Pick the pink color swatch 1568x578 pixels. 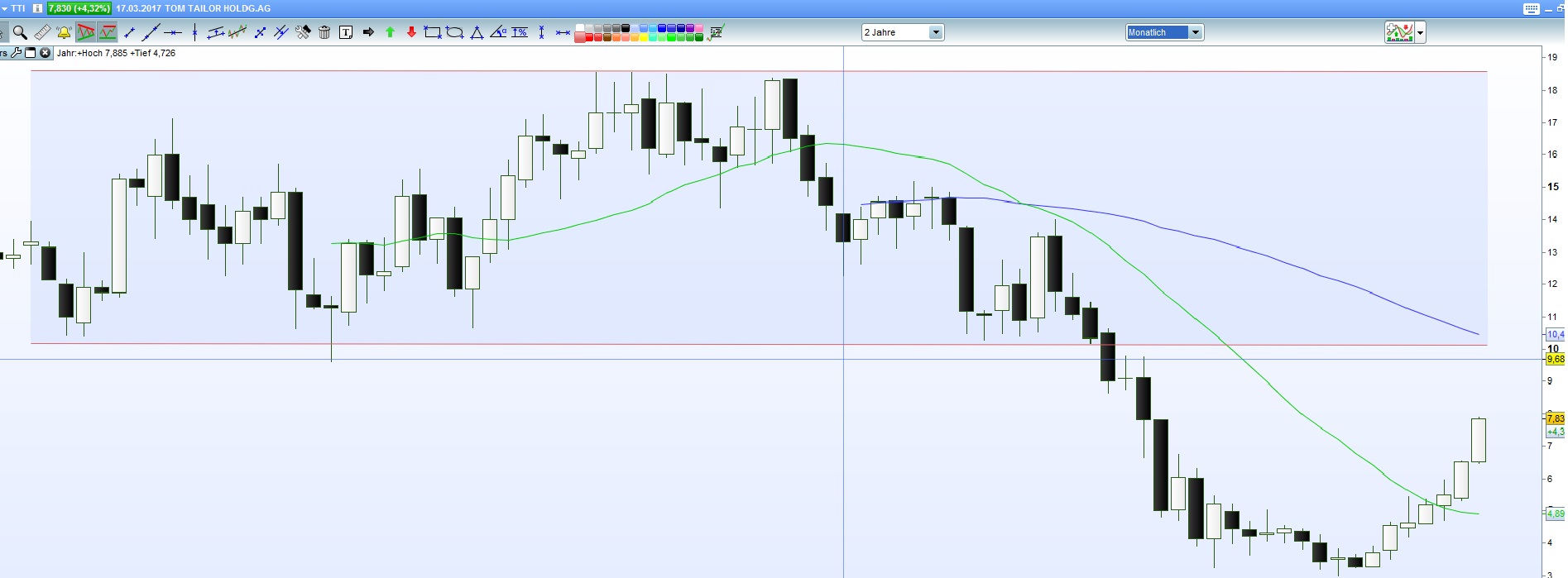[699, 28]
